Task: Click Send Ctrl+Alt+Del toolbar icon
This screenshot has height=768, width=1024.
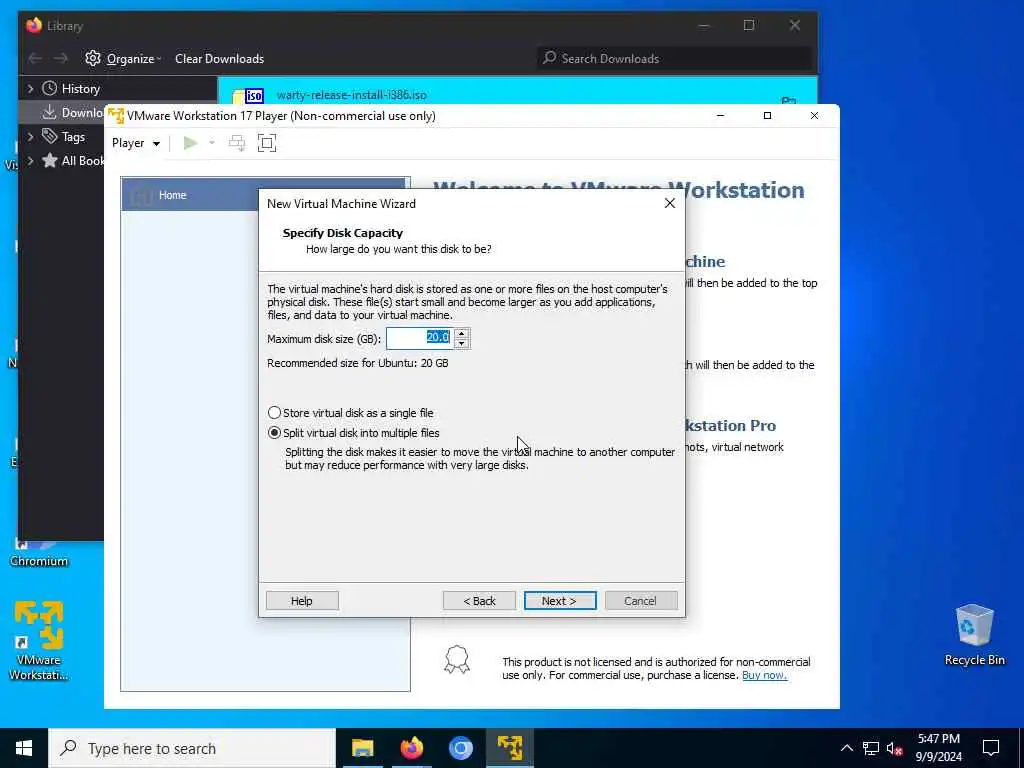Action: (x=237, y=143)
